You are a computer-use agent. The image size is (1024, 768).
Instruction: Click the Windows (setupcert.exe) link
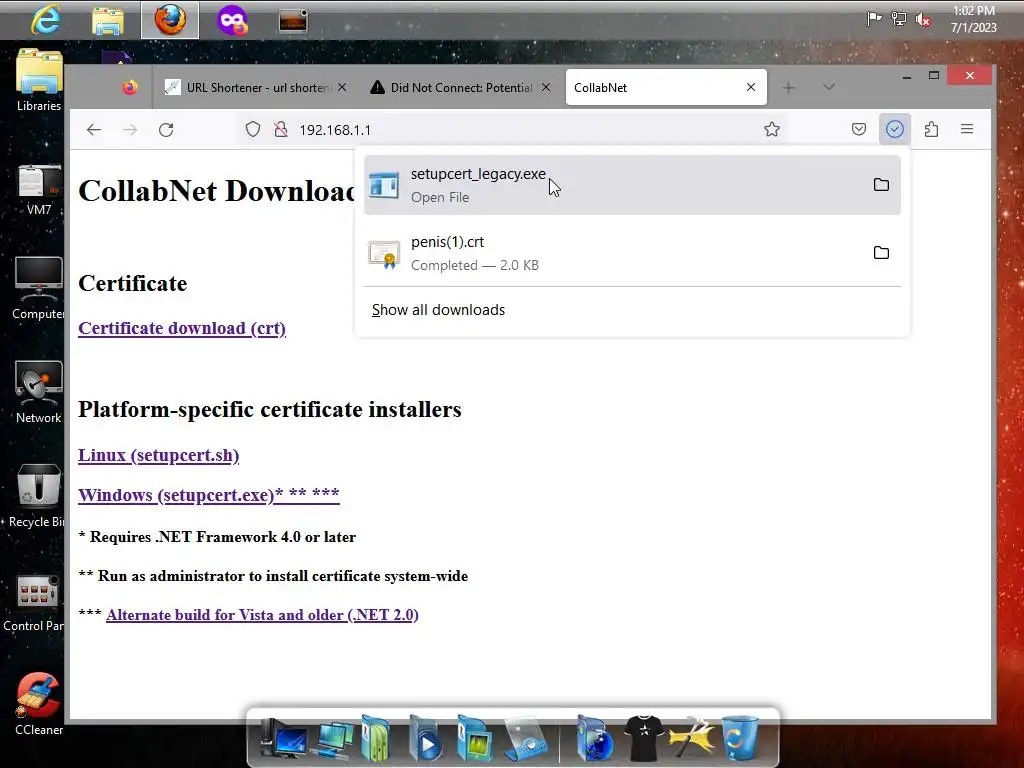(209, 495)
